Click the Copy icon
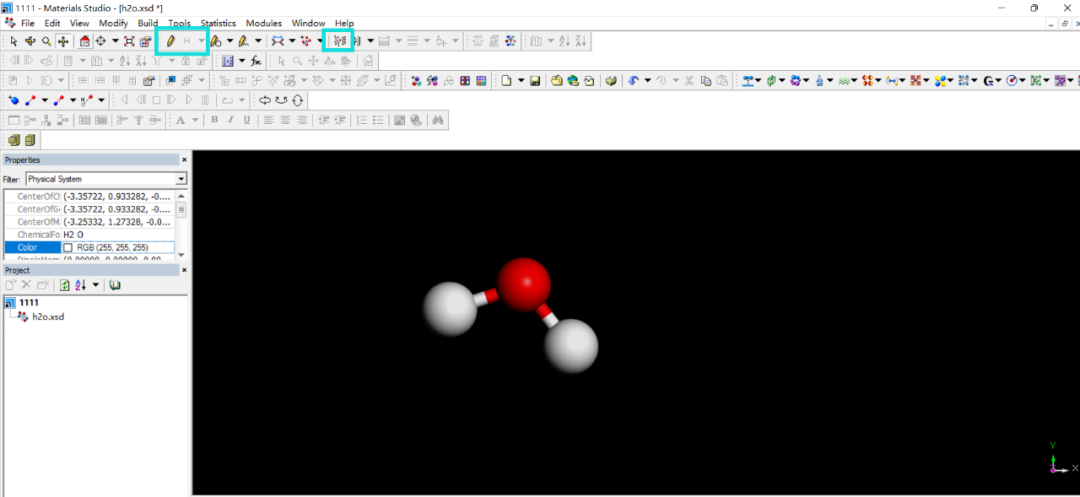 pyautogui.click(x=705, y=81)
